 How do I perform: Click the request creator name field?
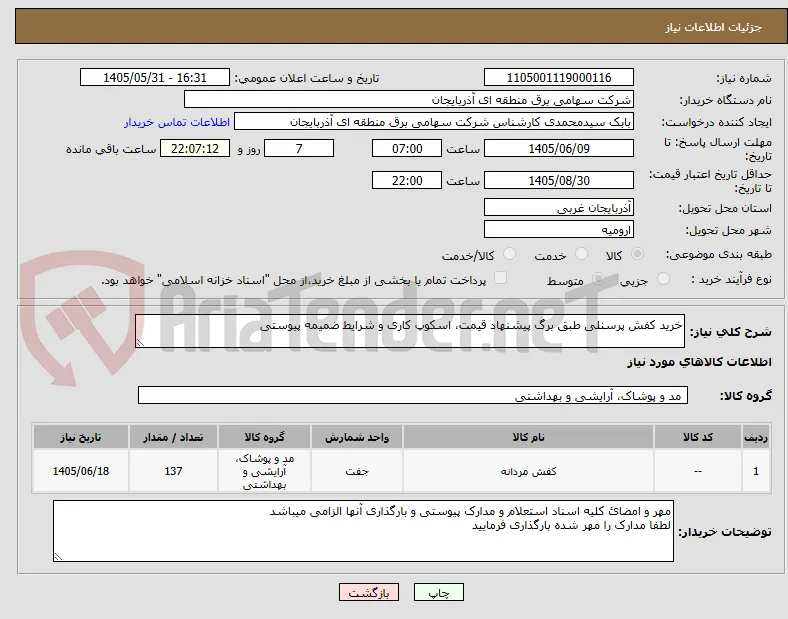[434, 122]
